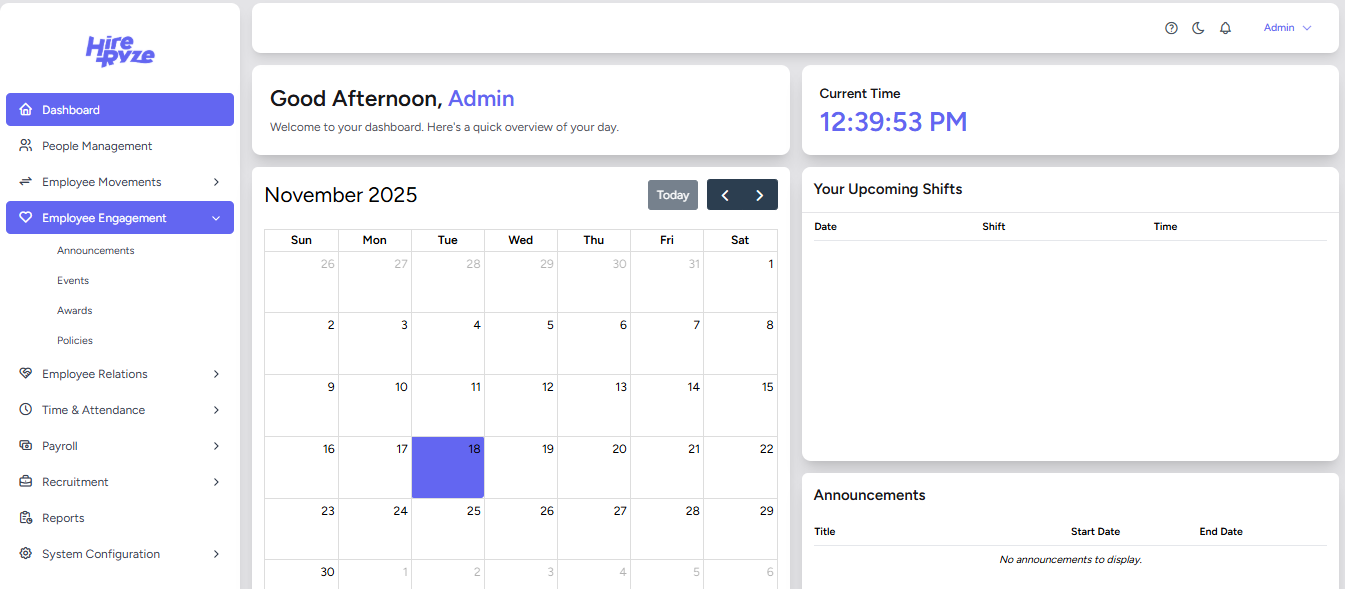1345x589 pixels.
Task: Click the Dashboard home icon
Action: pos(26,110)
